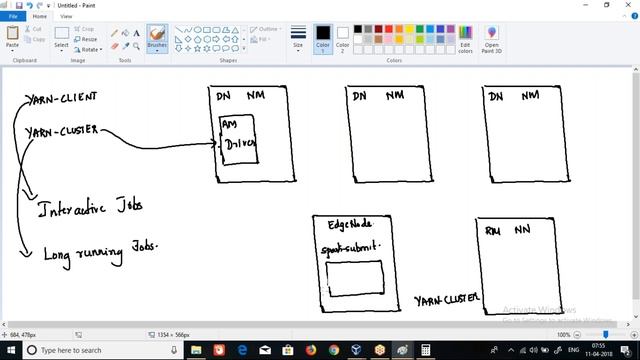Open the Action Center notifications icon
640x360 pixels.
coord(625,350)
